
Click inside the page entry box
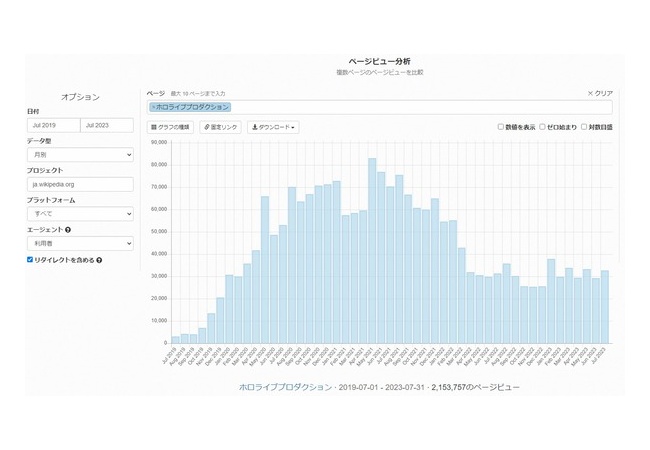tap(379, 107)
